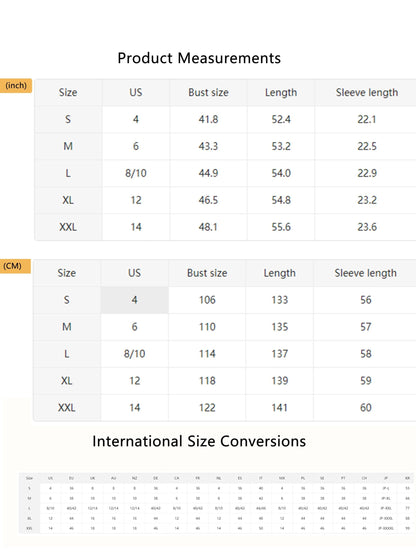Click the International Size Conversions heading
Image resolution: width=416 pixels, height=555 pixels.
point(199,441)
